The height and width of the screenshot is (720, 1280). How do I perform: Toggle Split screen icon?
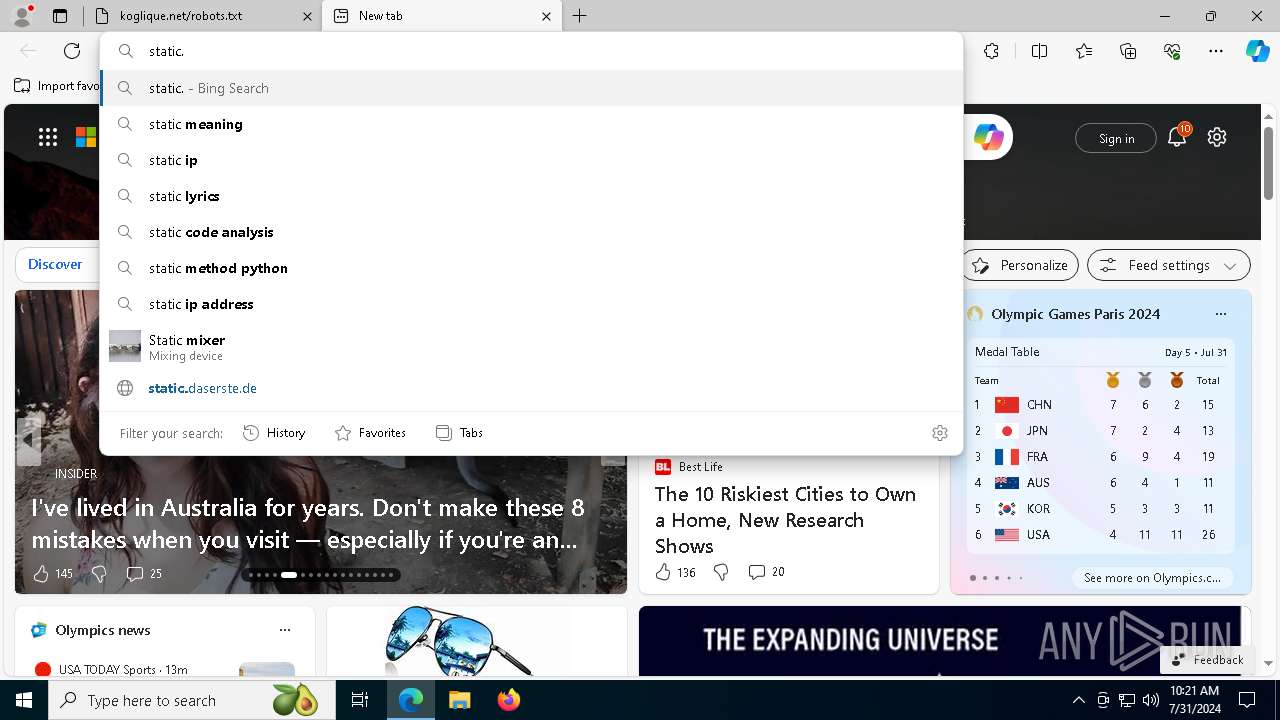[x=1039, y=51]
